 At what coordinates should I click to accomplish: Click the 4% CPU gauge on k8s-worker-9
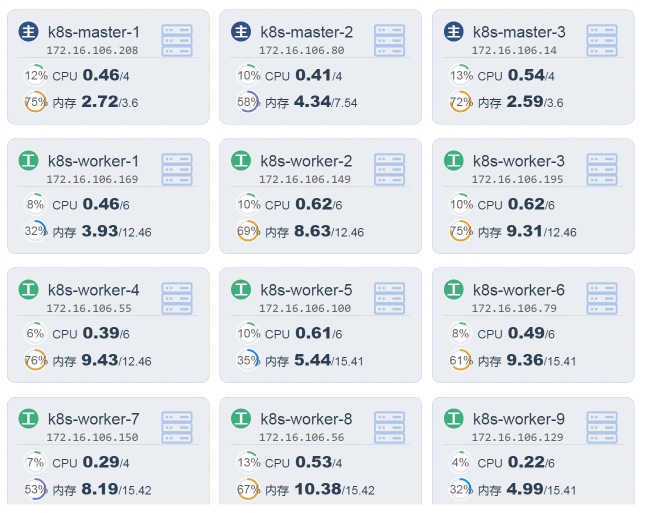point(461,463)
